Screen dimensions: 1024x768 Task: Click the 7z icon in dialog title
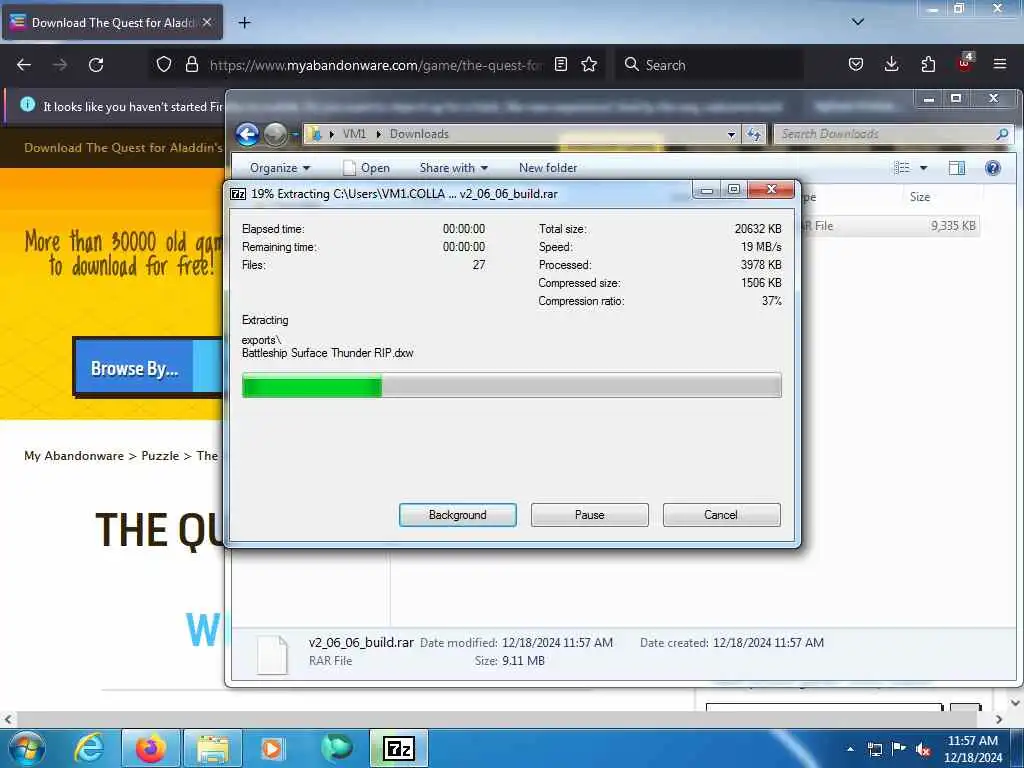238,194
